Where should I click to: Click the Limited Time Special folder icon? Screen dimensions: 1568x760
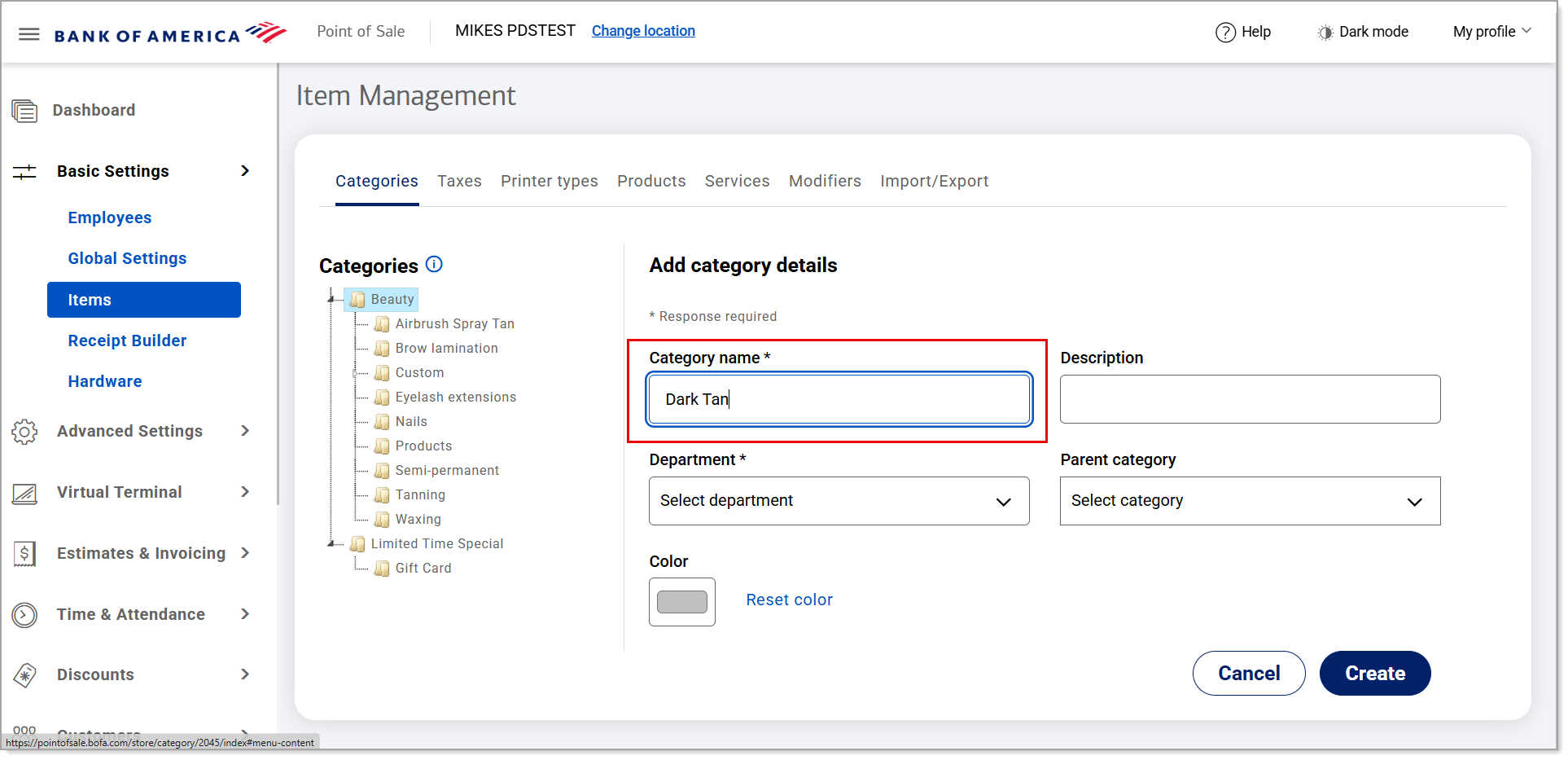click(x=357, y=544)
